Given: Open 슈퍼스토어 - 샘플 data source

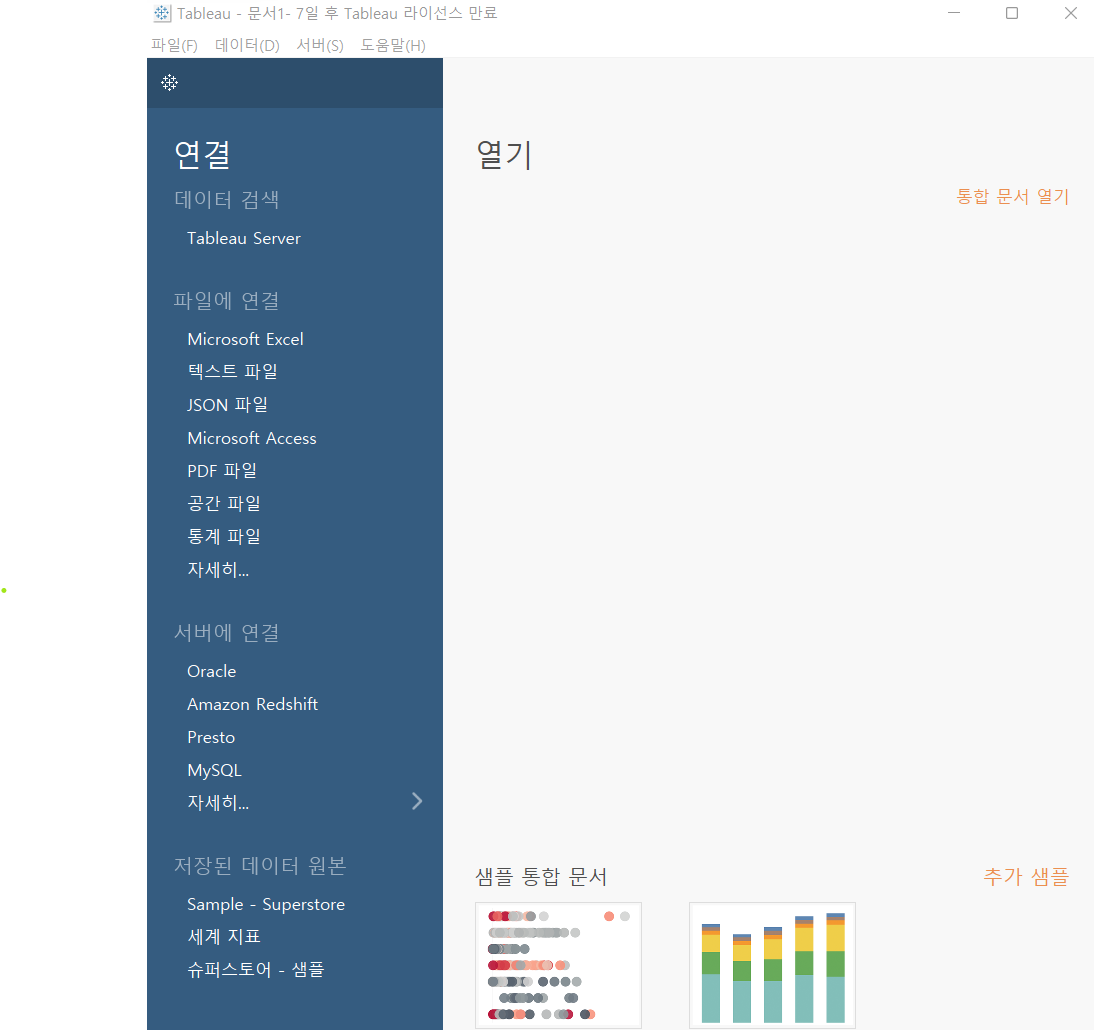Looking at the screenshot, I should pyautogui.click(x=255, y=969).
